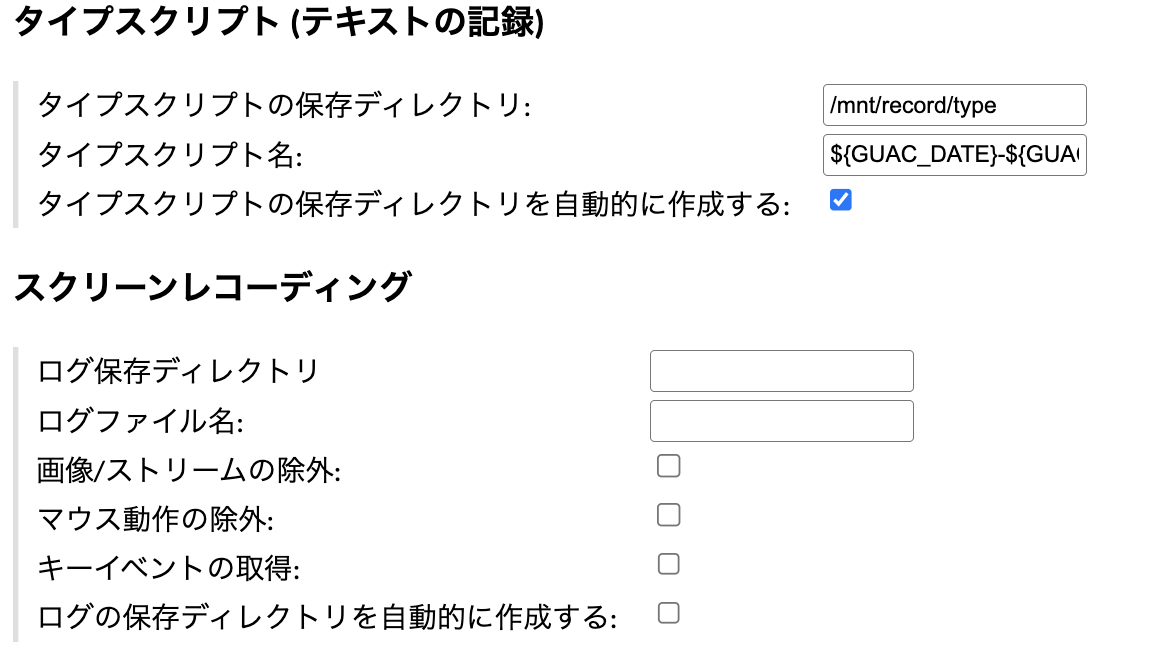The height and width of the screenshot is (660, 1160).
Task: Click the タイプスクリプトの保存ディレクトリ label text
Action: click(x=283, y=106)
